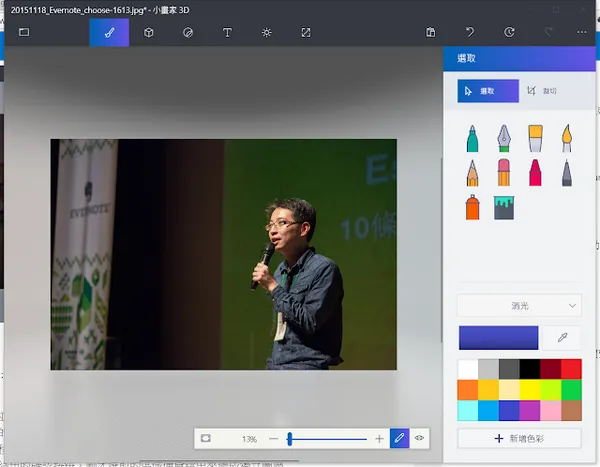
Task: Open the expand menu folder icon
Action: coord(24,32)
